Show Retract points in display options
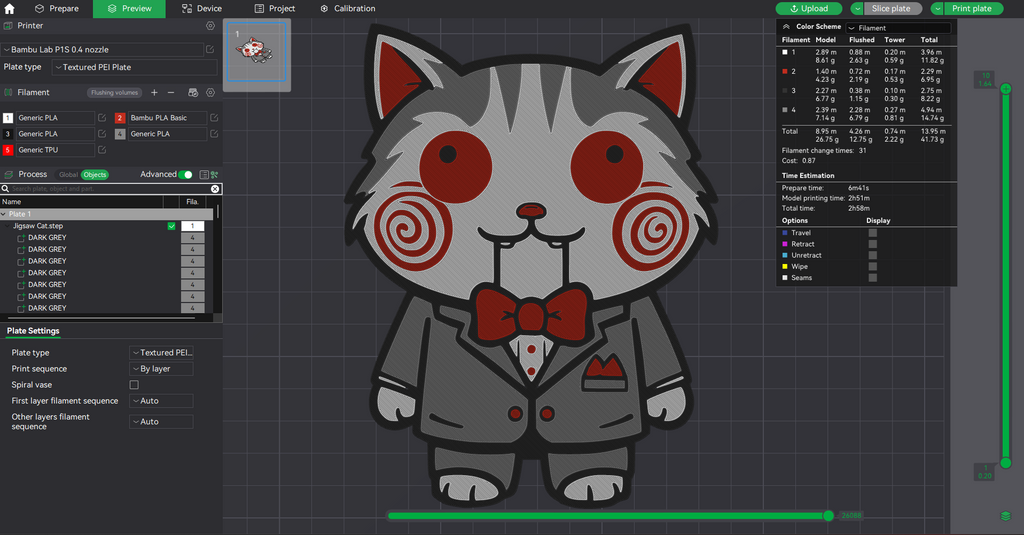 872,244
